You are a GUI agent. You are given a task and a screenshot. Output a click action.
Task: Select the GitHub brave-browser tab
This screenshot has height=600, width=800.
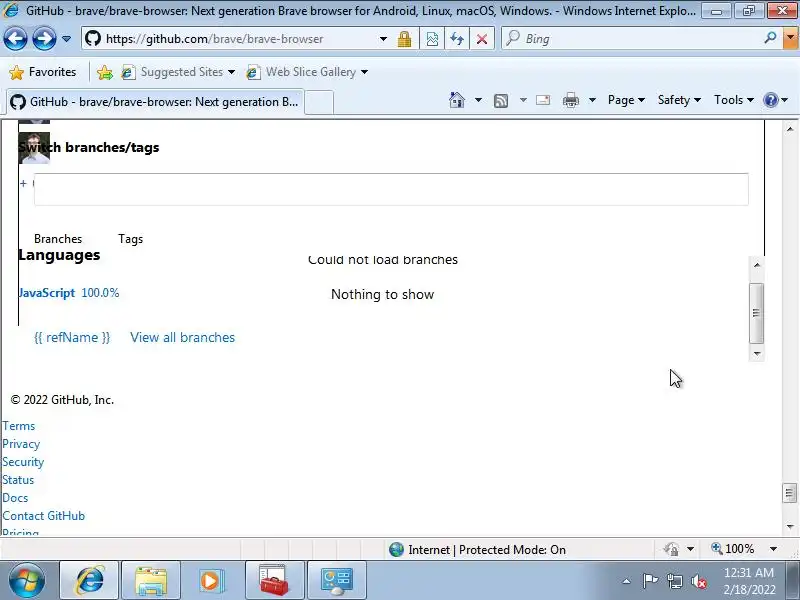155,102
